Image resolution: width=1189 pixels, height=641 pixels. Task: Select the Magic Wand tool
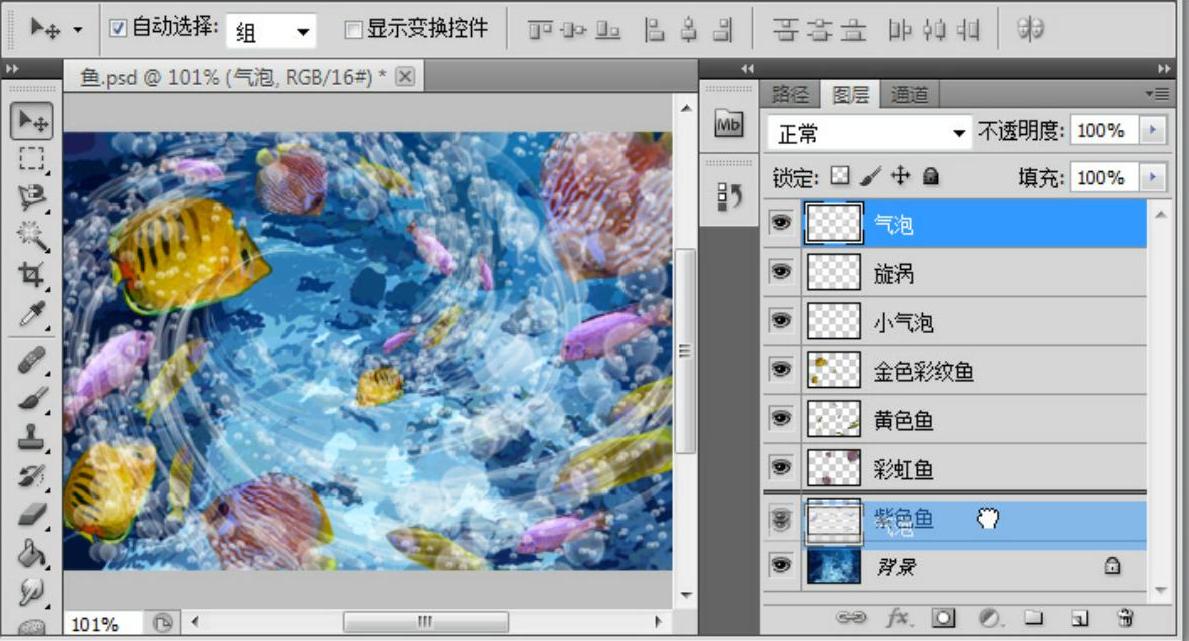click(32, 236)
